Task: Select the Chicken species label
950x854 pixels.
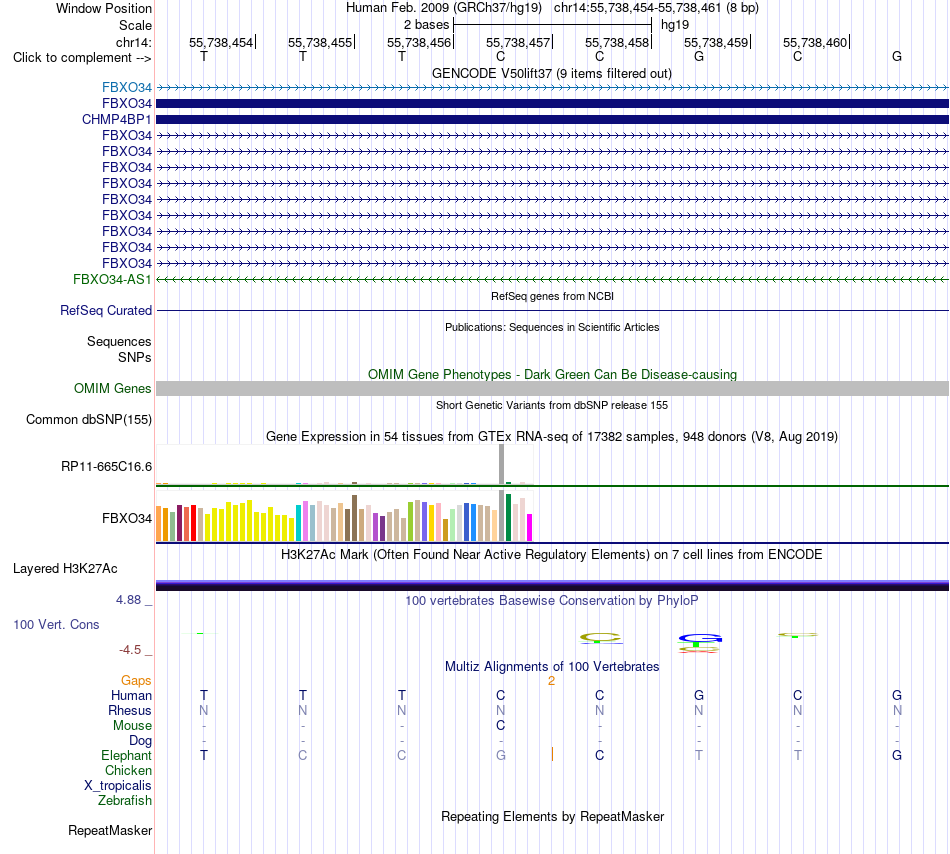Action: click(x=128, y=770)
